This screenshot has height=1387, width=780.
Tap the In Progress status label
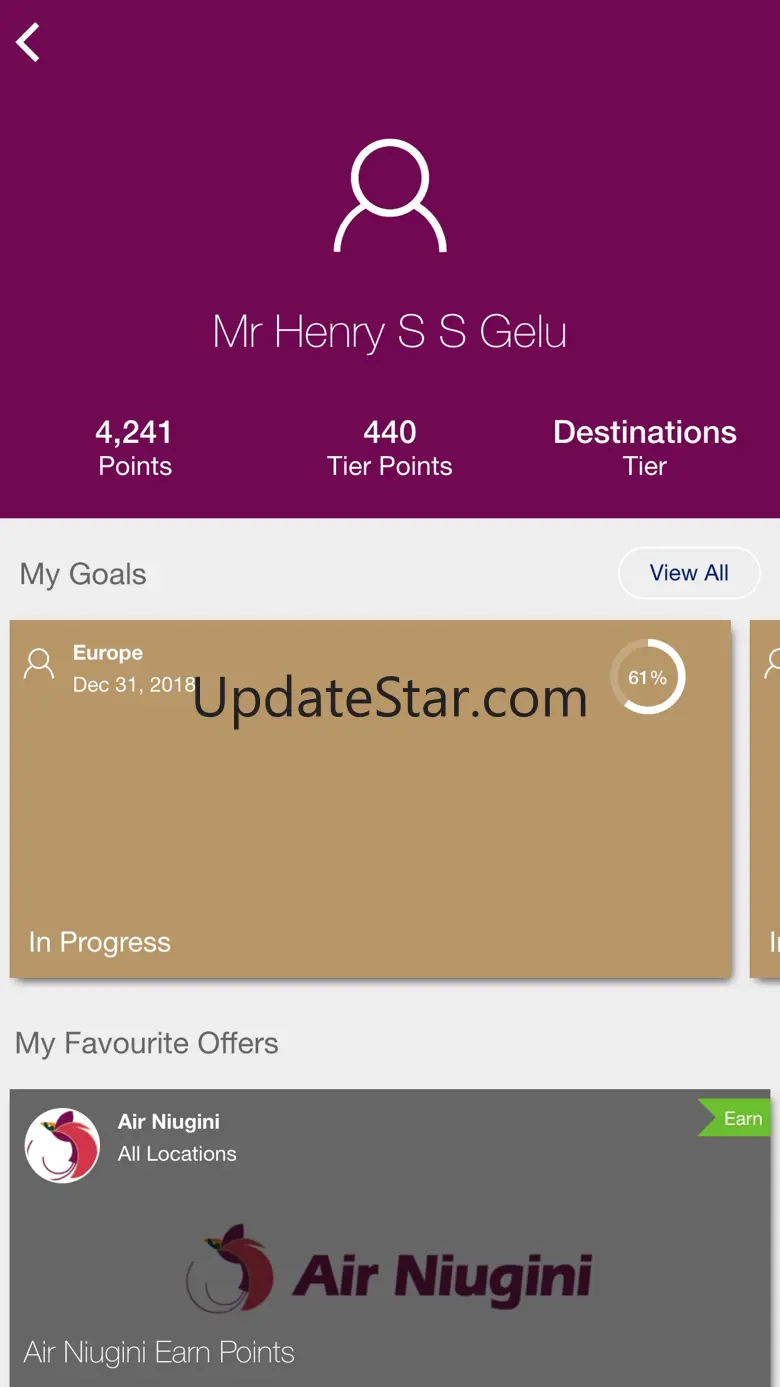(100, 942)
